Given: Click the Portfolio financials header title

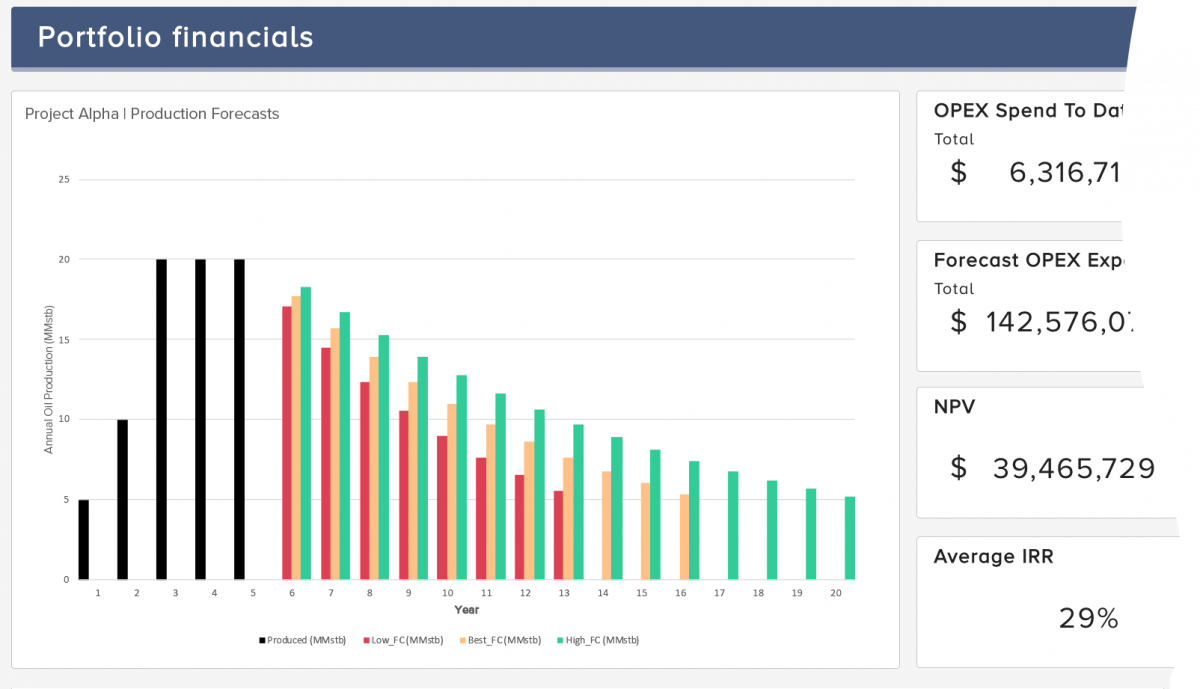Looking at the screenshot, I should click(175, 37).
